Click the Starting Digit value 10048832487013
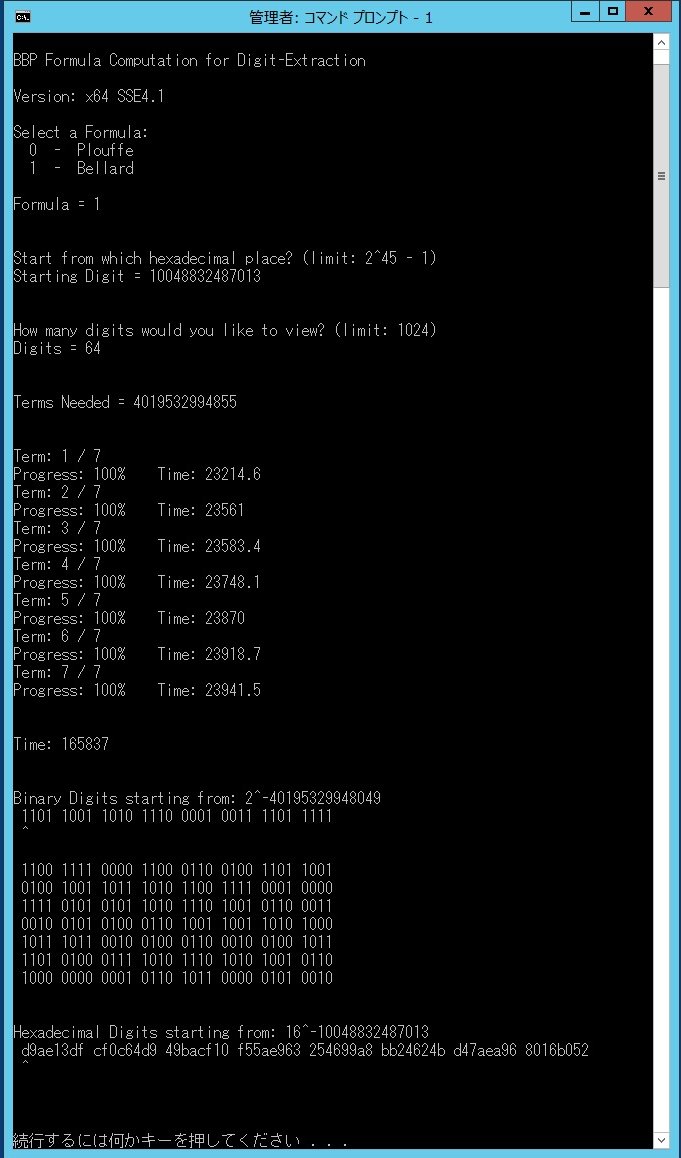Image resolution: width=681 pixels, height=1158 pixels. (205, 277)
